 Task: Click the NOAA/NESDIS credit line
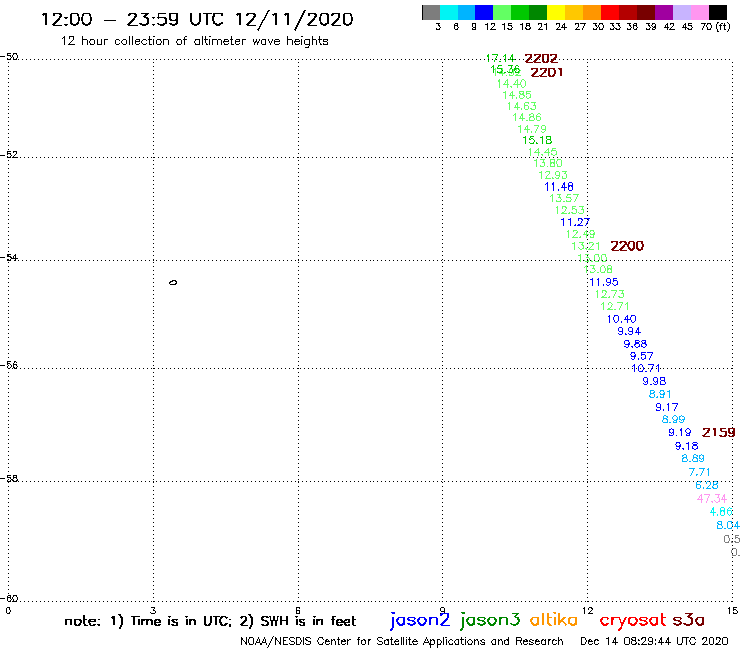click(402, 641)
